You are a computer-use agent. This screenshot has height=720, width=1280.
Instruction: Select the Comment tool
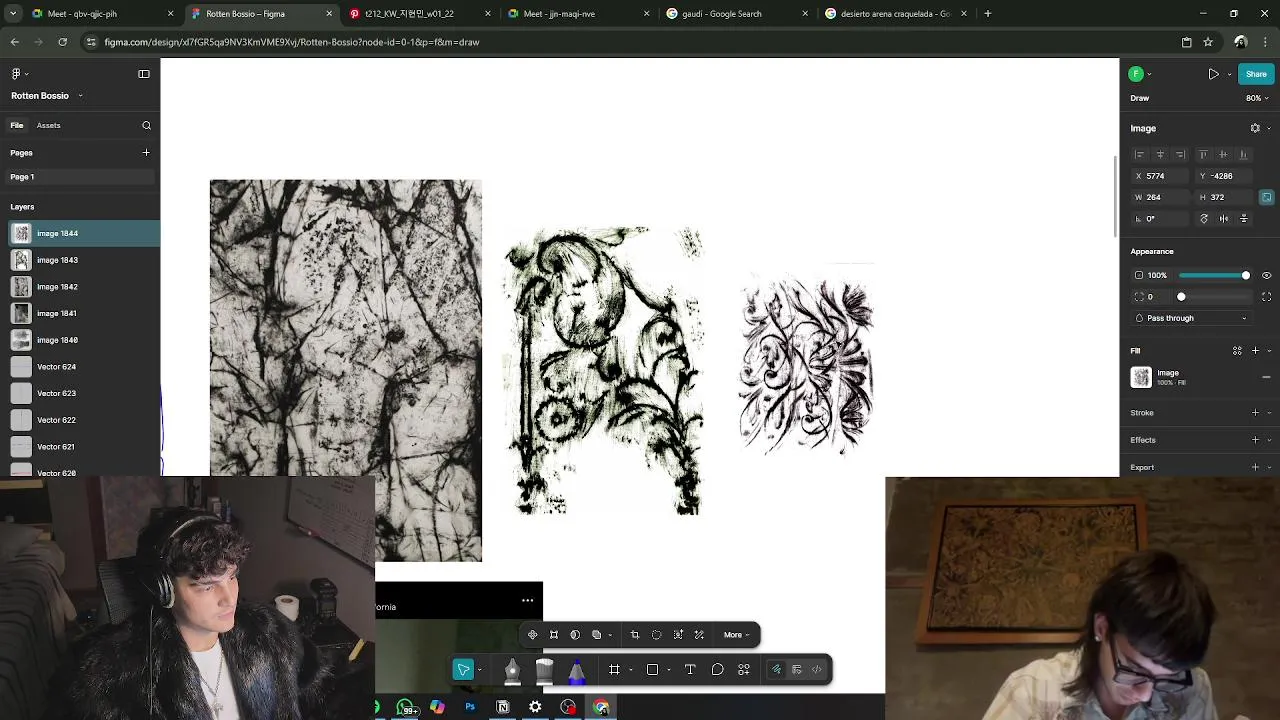[x=717, y=670]
